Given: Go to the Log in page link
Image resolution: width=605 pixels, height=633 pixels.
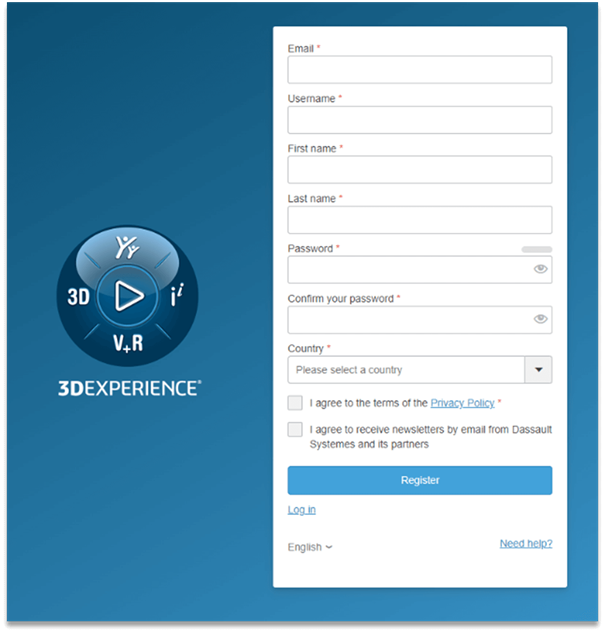Looking at the screenshot, I should coord(301,510).
